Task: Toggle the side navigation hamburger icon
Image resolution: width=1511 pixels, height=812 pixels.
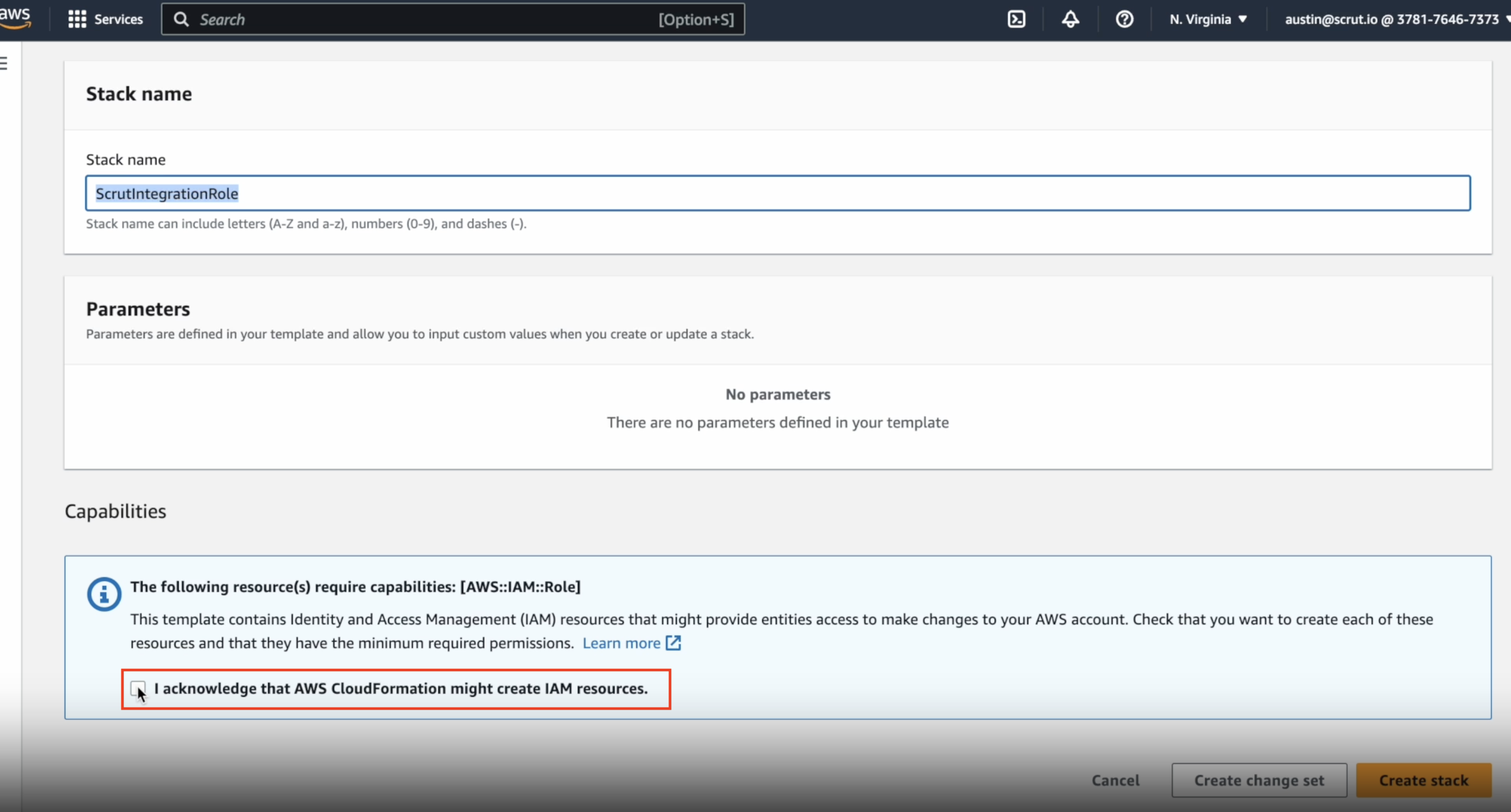Action: click(x=4, y=63)
